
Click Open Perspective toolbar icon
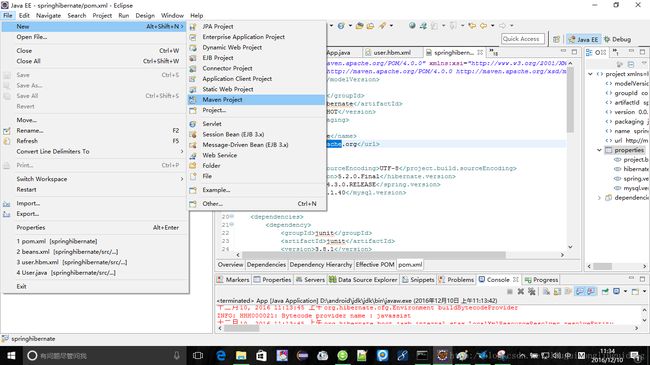coord(556,39)
